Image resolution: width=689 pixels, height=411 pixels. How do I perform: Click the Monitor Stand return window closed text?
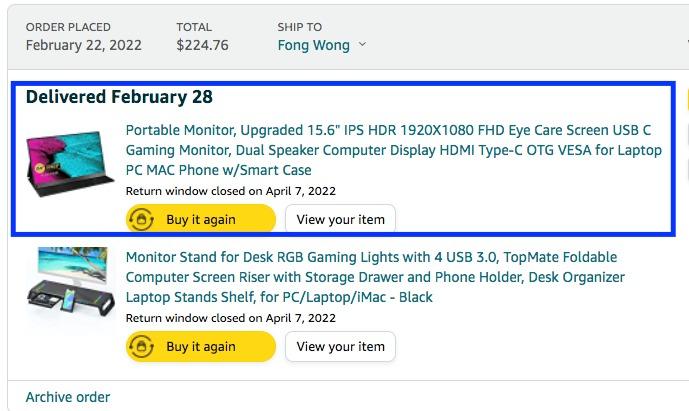tap(231, 318)
